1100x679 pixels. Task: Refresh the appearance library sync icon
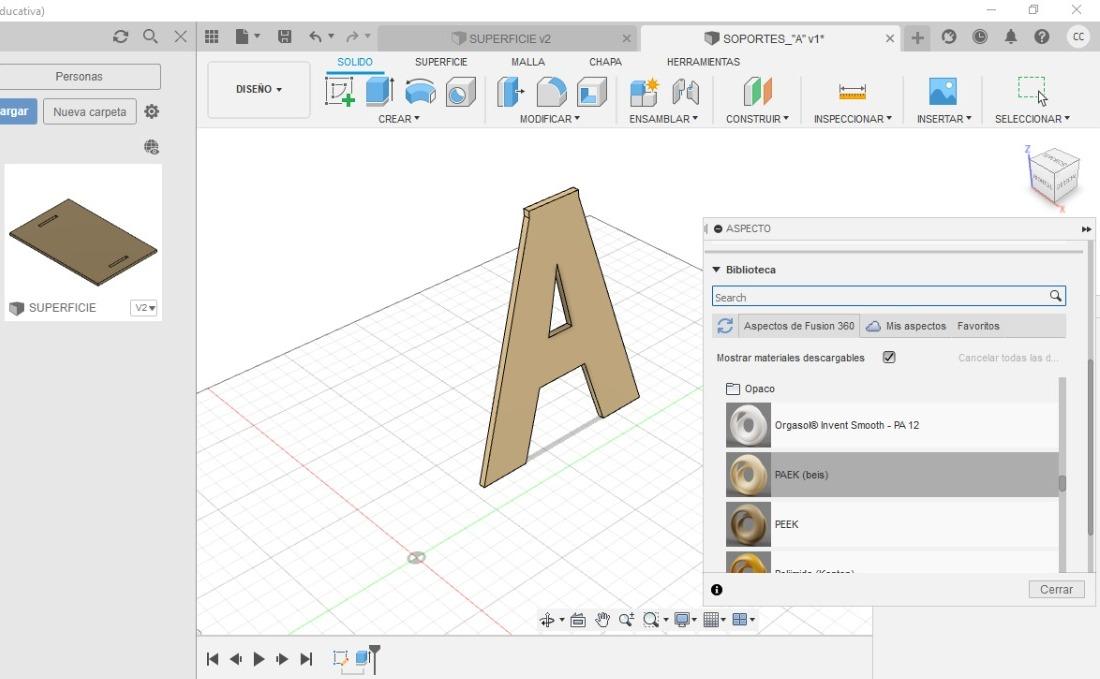(725, 326)
